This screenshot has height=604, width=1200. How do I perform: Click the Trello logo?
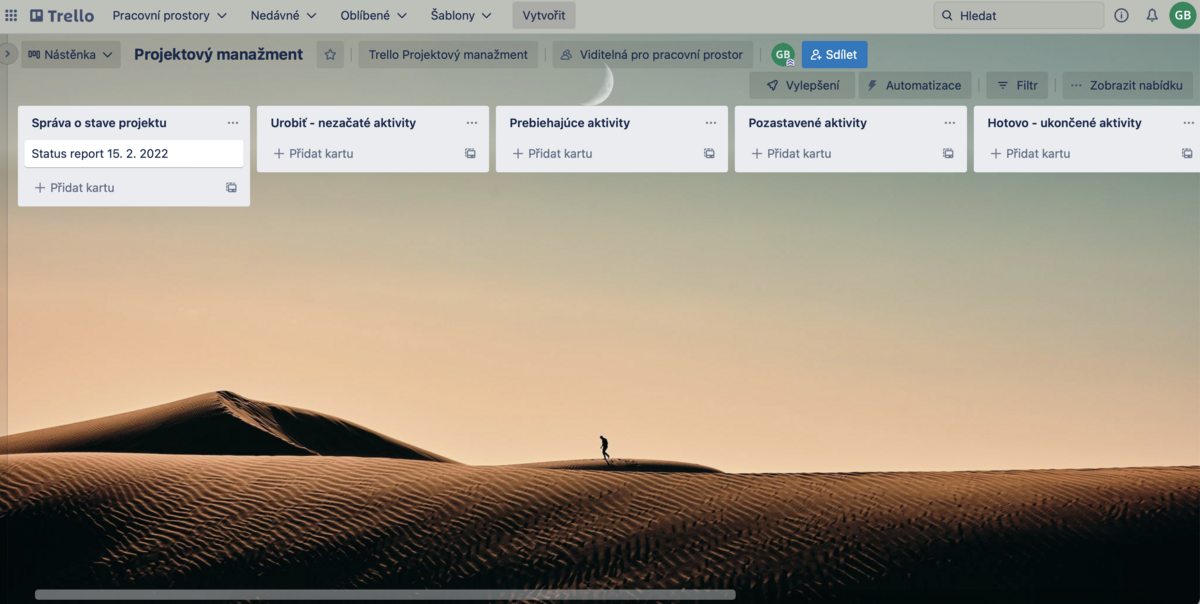pyautogui.click(x=60, y=15)
